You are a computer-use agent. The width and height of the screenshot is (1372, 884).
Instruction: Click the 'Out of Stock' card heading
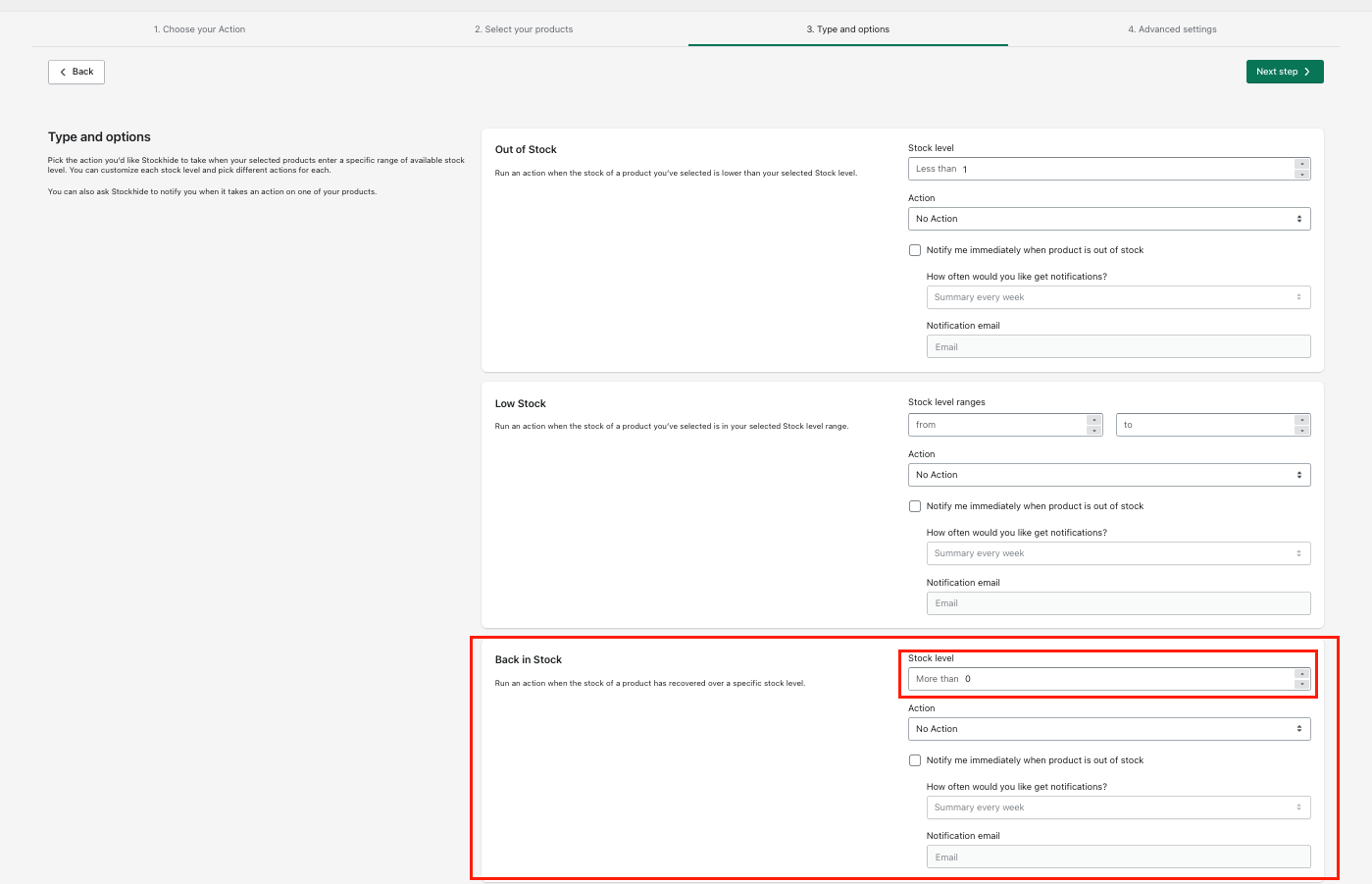[526, 150]
